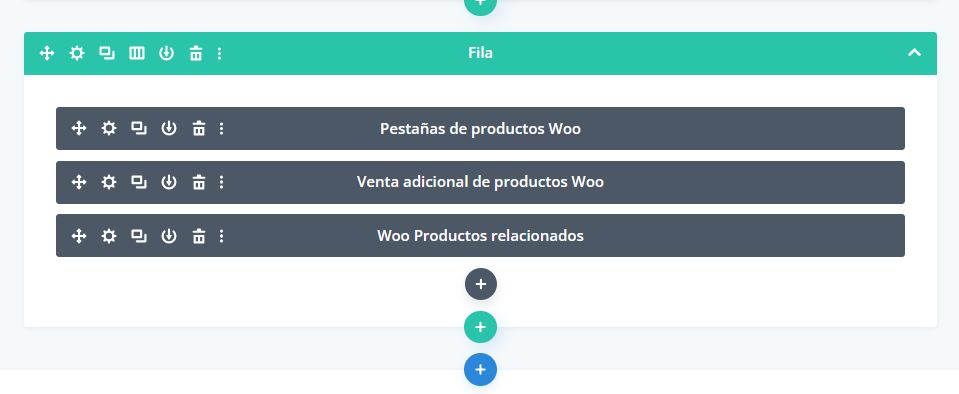Open more options for the Fila row
The image size is (959, 394).
220,53
